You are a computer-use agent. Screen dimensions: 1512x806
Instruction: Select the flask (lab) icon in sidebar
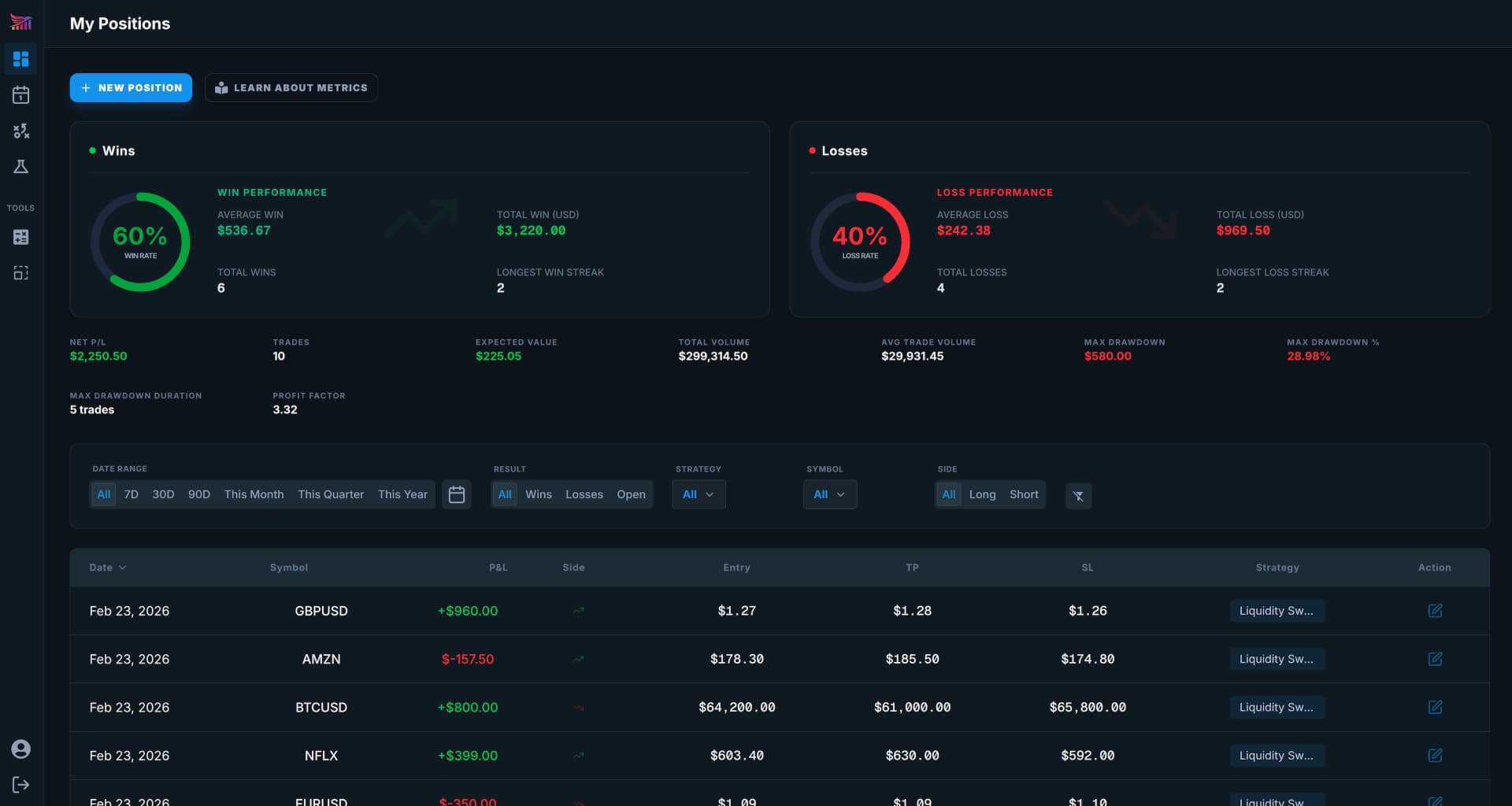pos(21,167)
